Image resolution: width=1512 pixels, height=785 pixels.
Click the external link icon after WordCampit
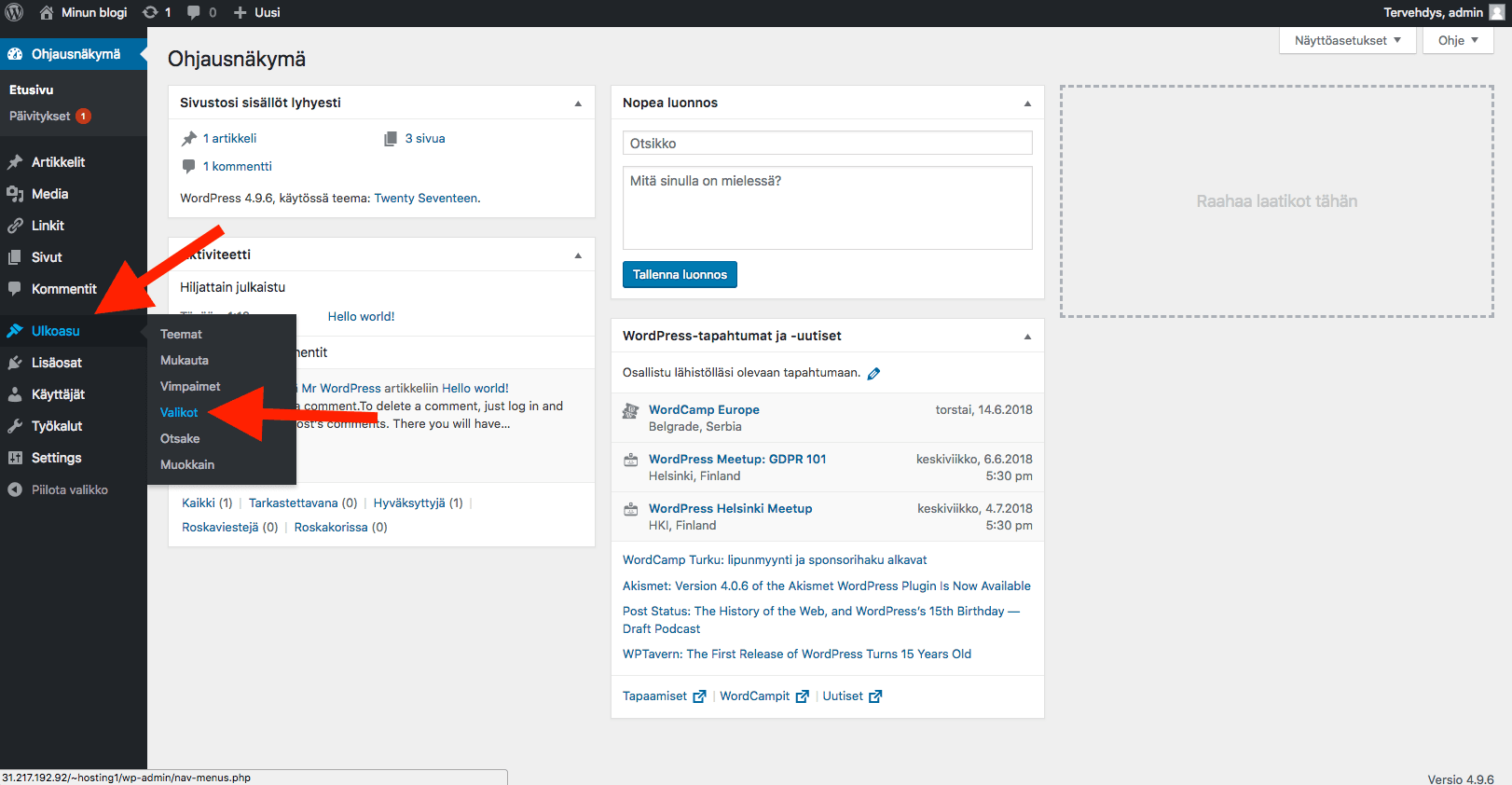[x=802, y=696]
